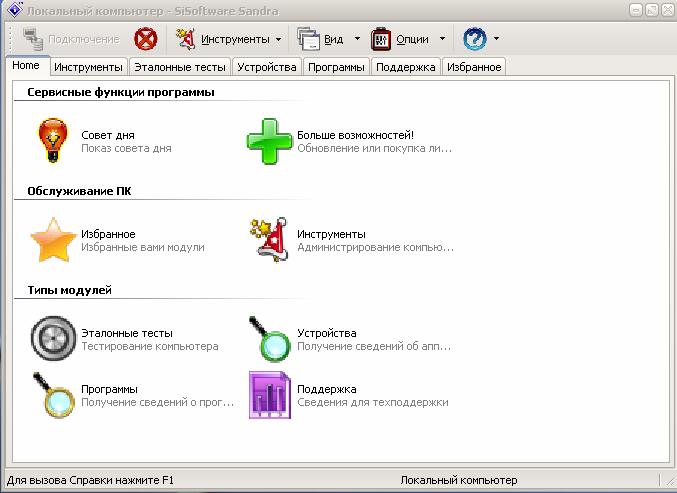The height and width of the screenshot is (493, 677).
Task: Click the red disconnect X toolbar icon
Action: 146,39
